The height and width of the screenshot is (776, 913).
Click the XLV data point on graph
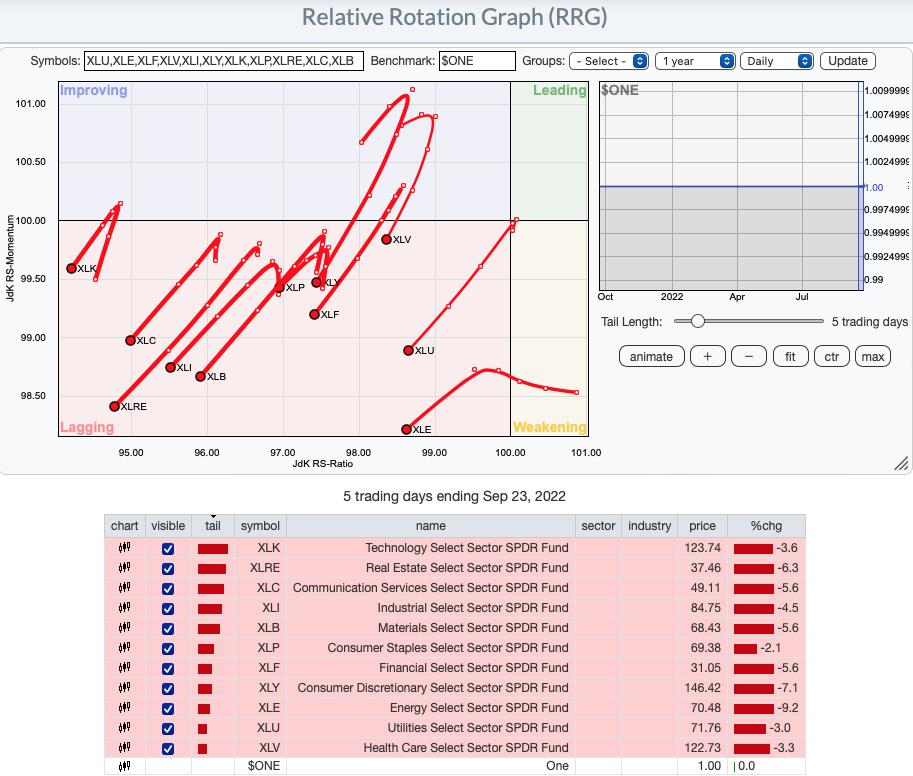(x=387, y=239)
